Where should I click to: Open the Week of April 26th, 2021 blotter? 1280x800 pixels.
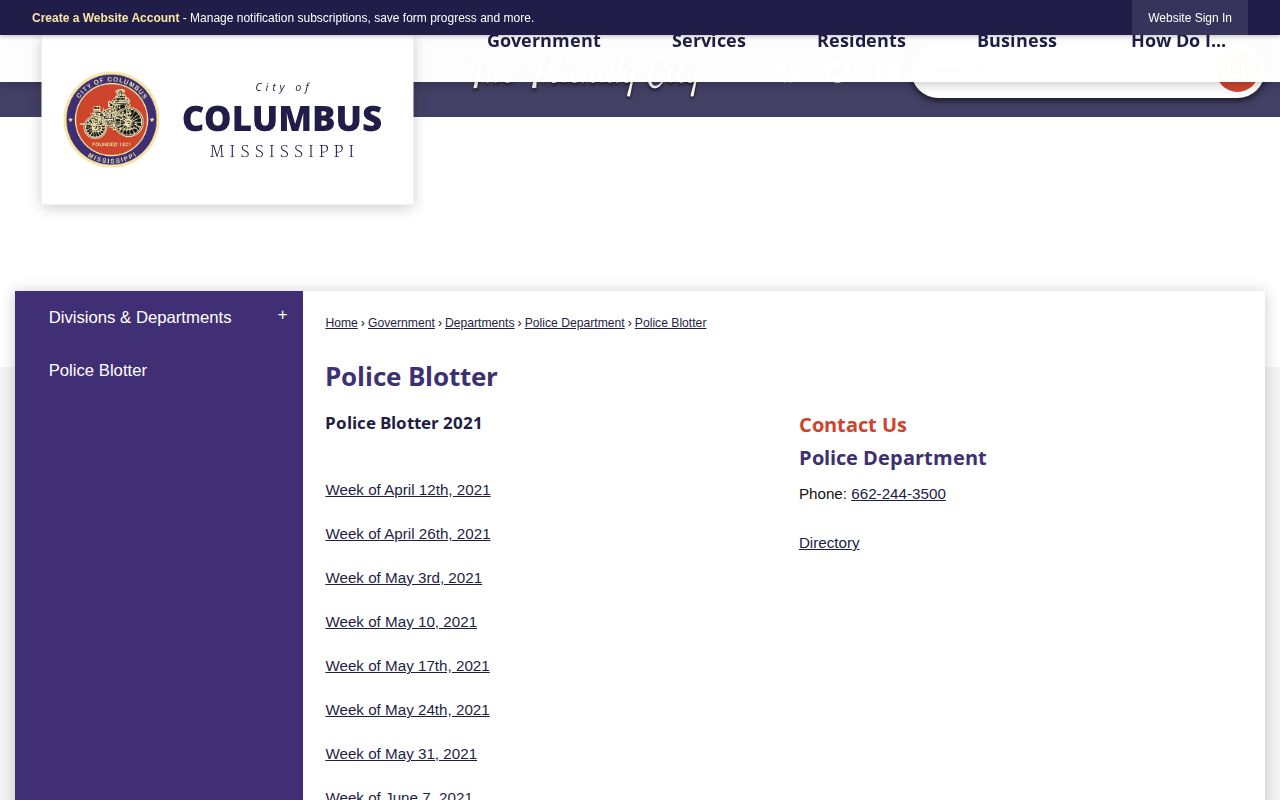click(x=408, y=534)
